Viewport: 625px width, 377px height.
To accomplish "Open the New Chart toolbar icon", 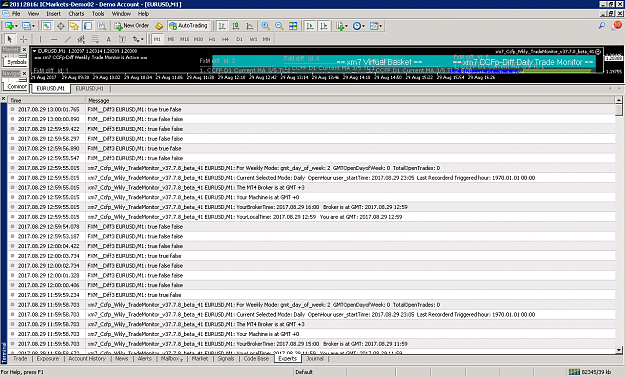I will pos(9,26).
